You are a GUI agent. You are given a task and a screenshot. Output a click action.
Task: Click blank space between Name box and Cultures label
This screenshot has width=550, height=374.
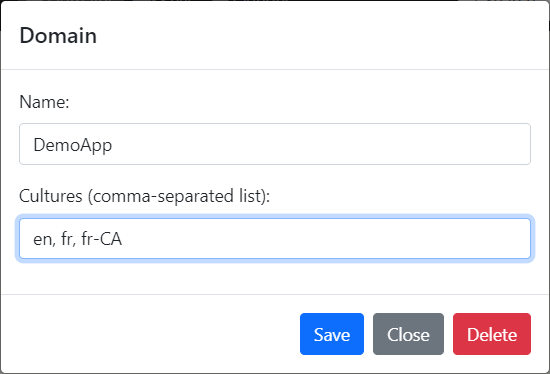pyautogui.click(x=275, y=175)
